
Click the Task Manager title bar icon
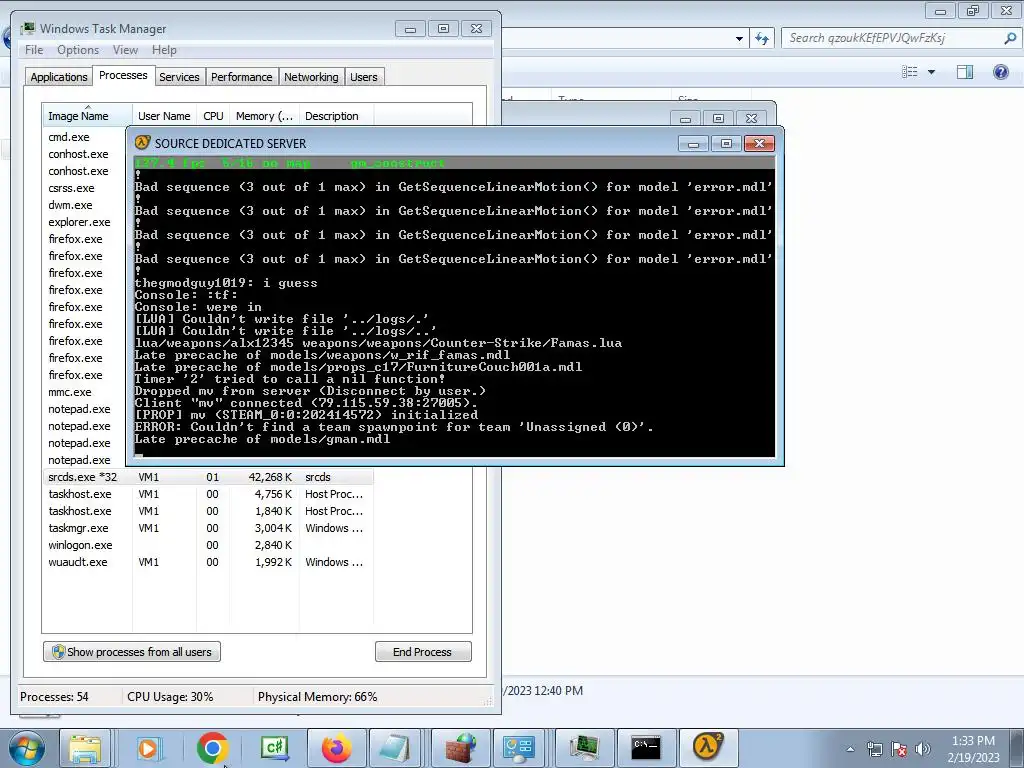(28, 29)
